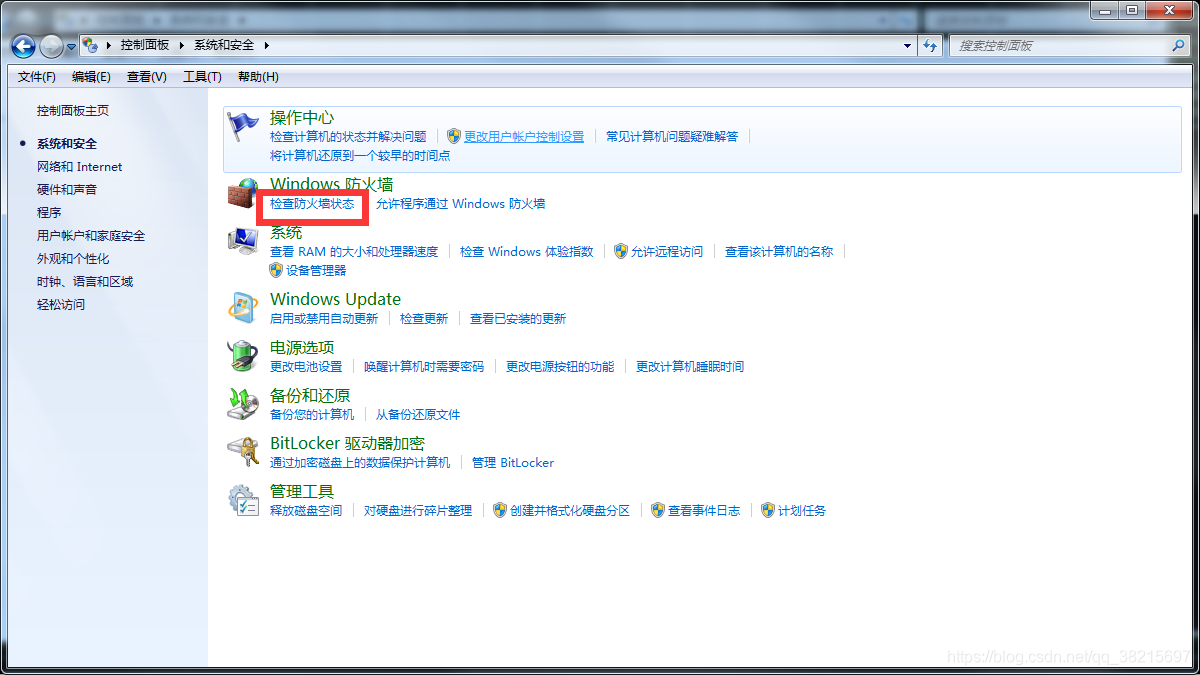Click 检查计算机的状态并解决问题 link
Image resolution: width=1200 pixels, height=675 pixels.
348,137
